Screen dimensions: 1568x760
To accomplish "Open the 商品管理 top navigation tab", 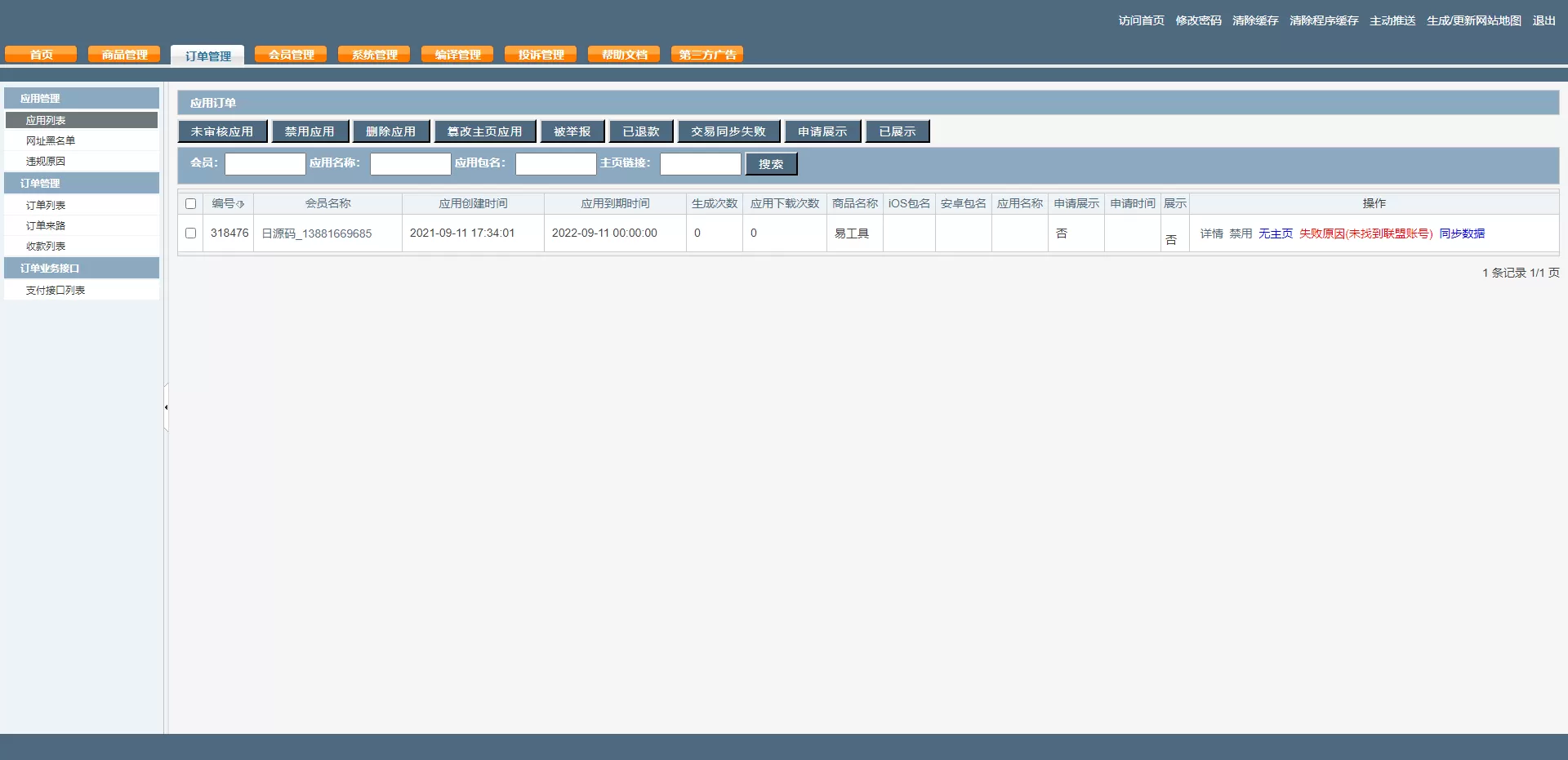I will point(124,55).
